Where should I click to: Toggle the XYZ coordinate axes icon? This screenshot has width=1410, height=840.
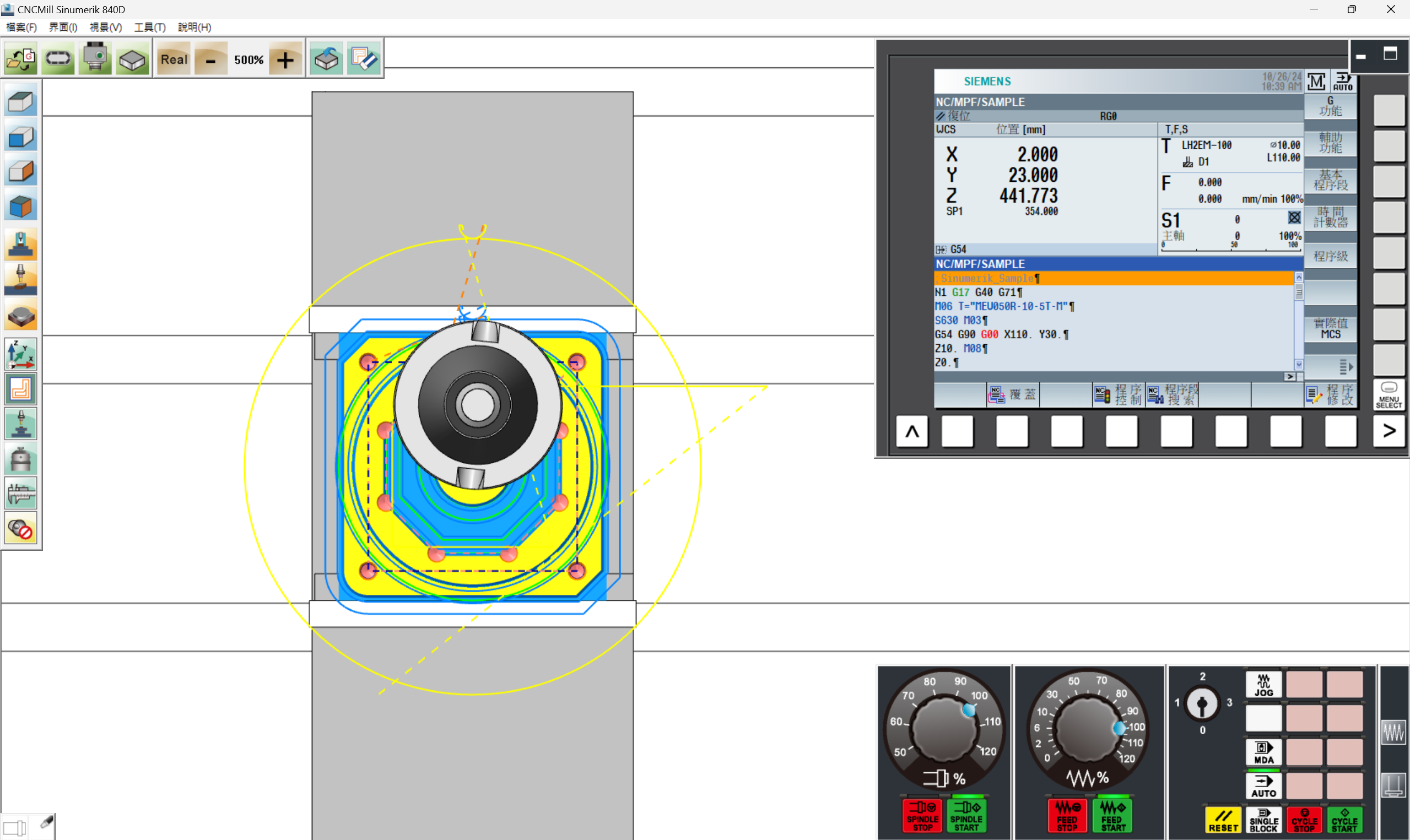tap(21, 354)
